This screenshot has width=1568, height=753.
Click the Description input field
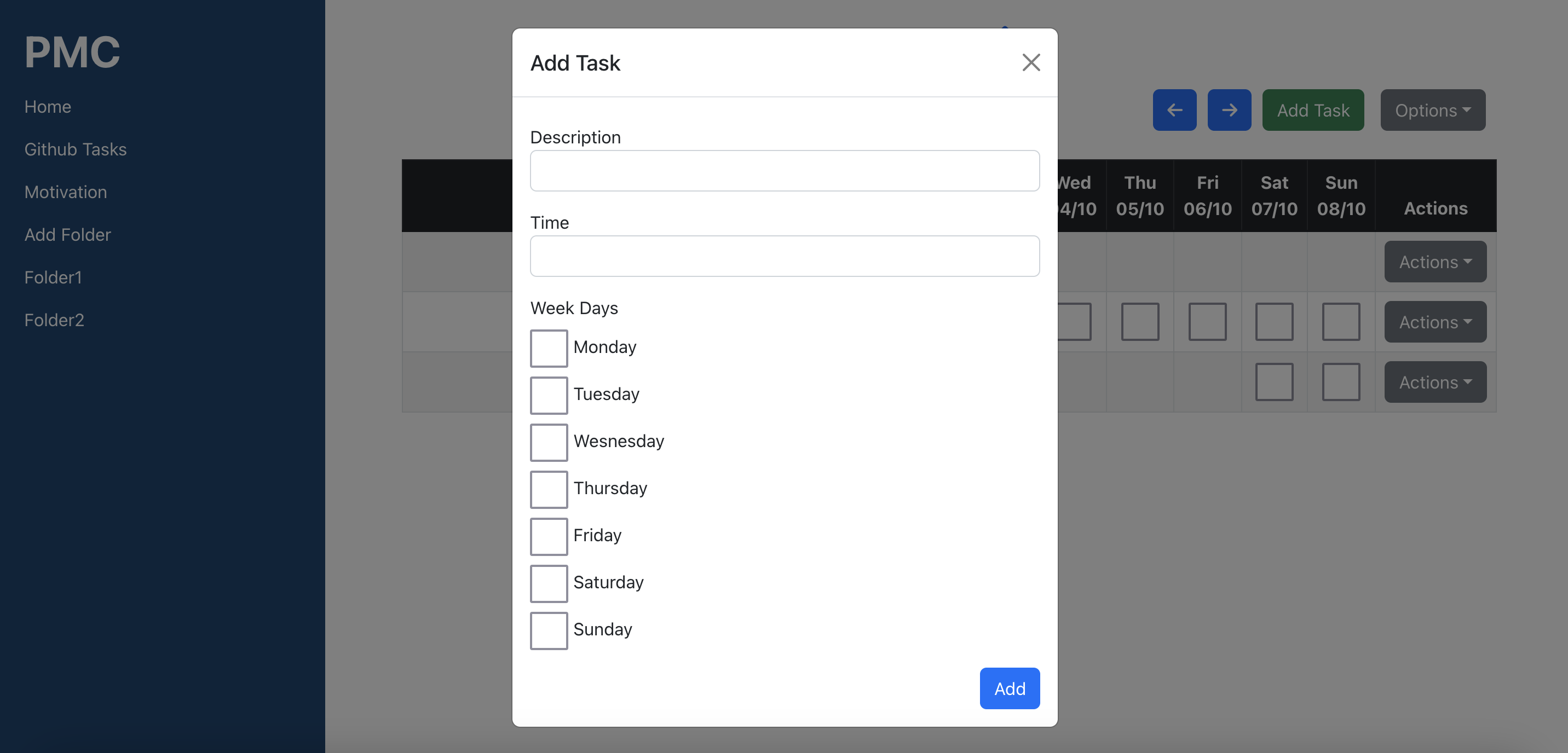click(785, 170)
